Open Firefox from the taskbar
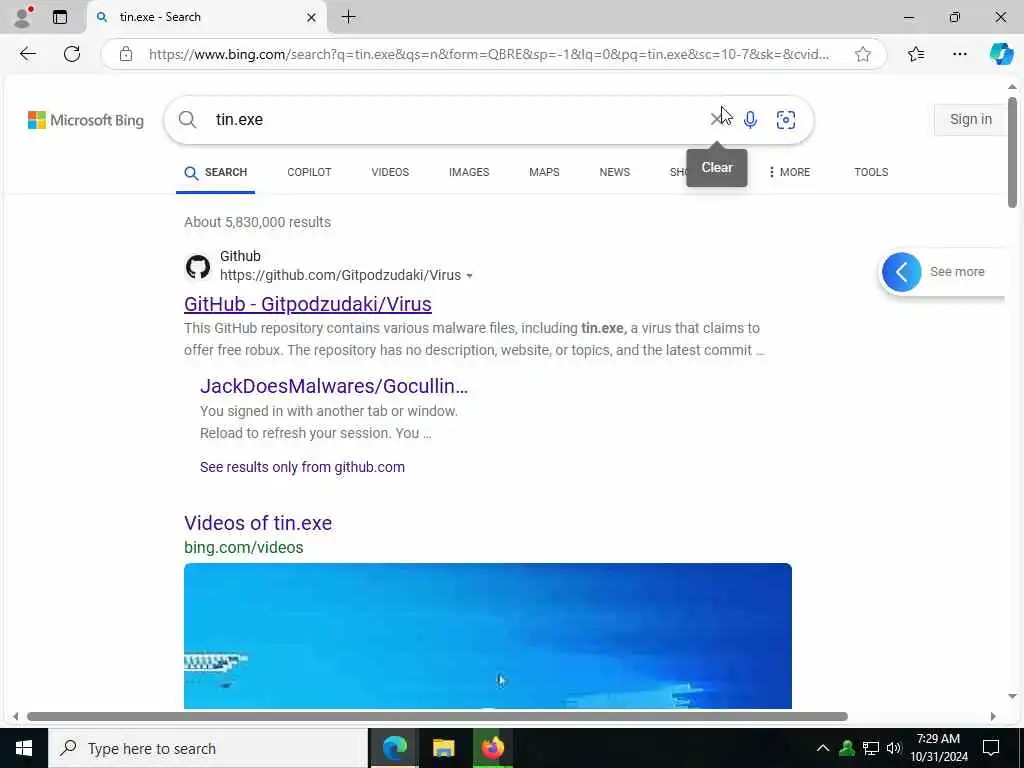 click(492, 748)
